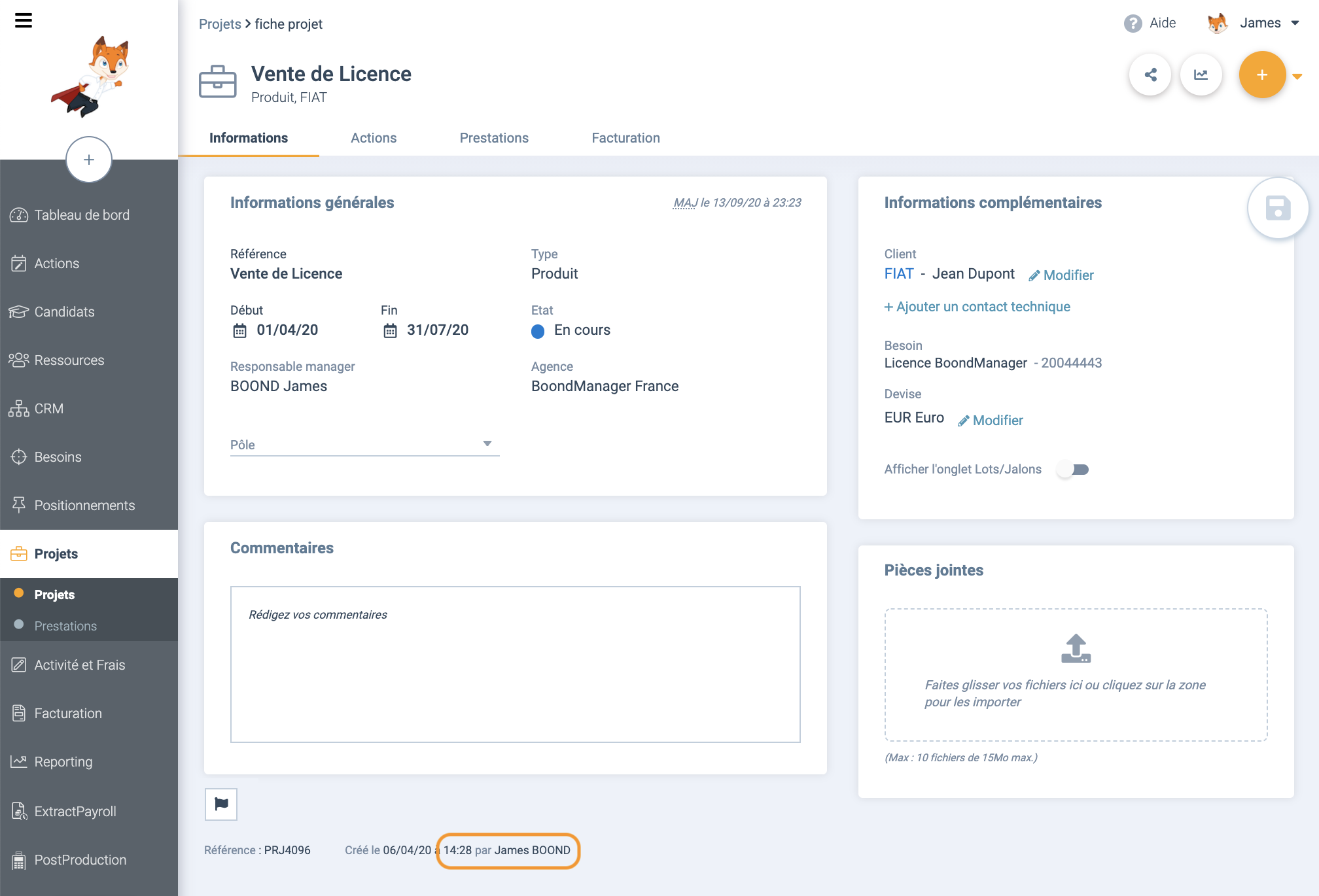
Task: Click the upload icon in Pièces jointes
Action: [1076, 648]
